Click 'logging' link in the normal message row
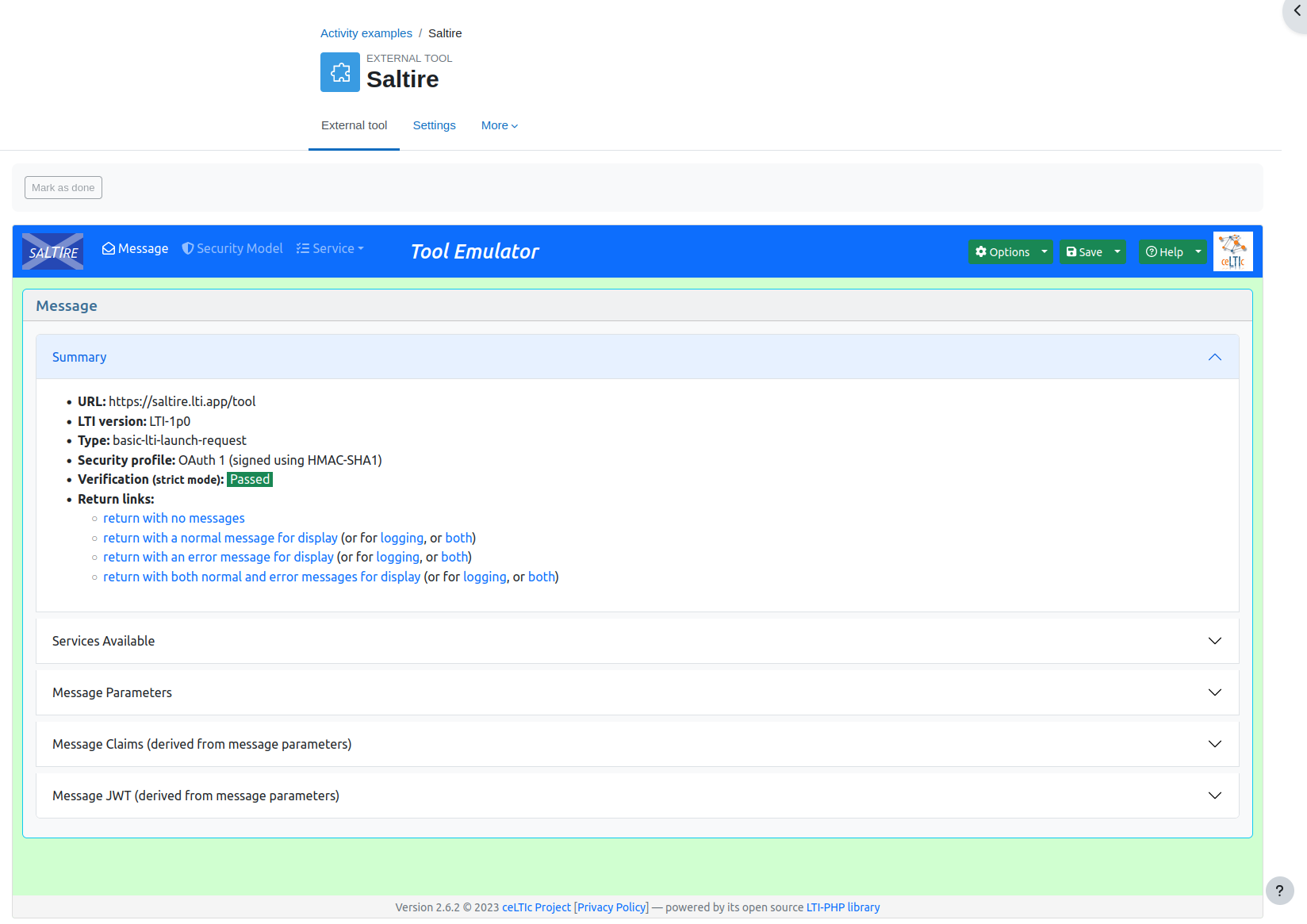Screen dimensions: 1307x924 coord(402,538)
